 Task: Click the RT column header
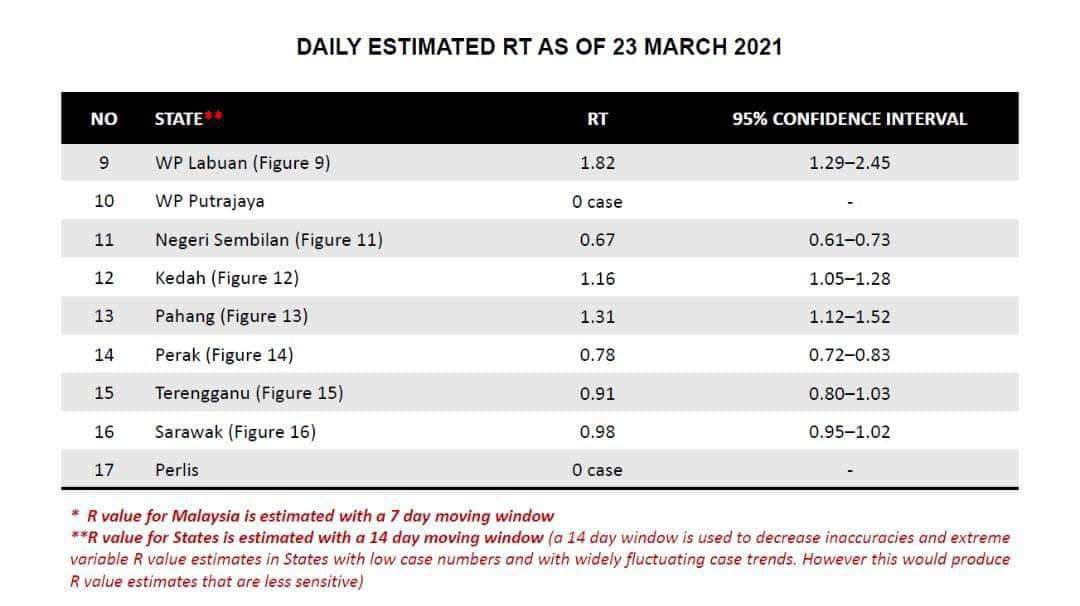pyautogui.click(x=597, y=119)
